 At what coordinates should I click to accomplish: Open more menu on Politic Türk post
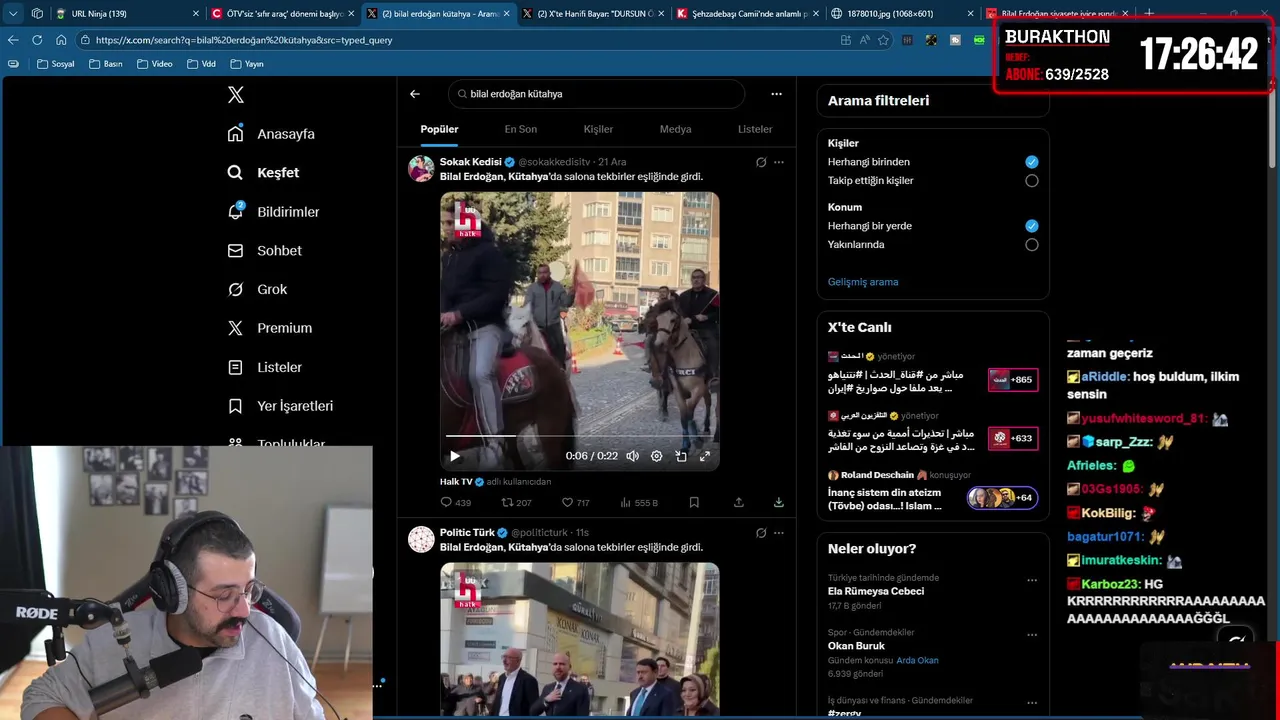(779, 533)
